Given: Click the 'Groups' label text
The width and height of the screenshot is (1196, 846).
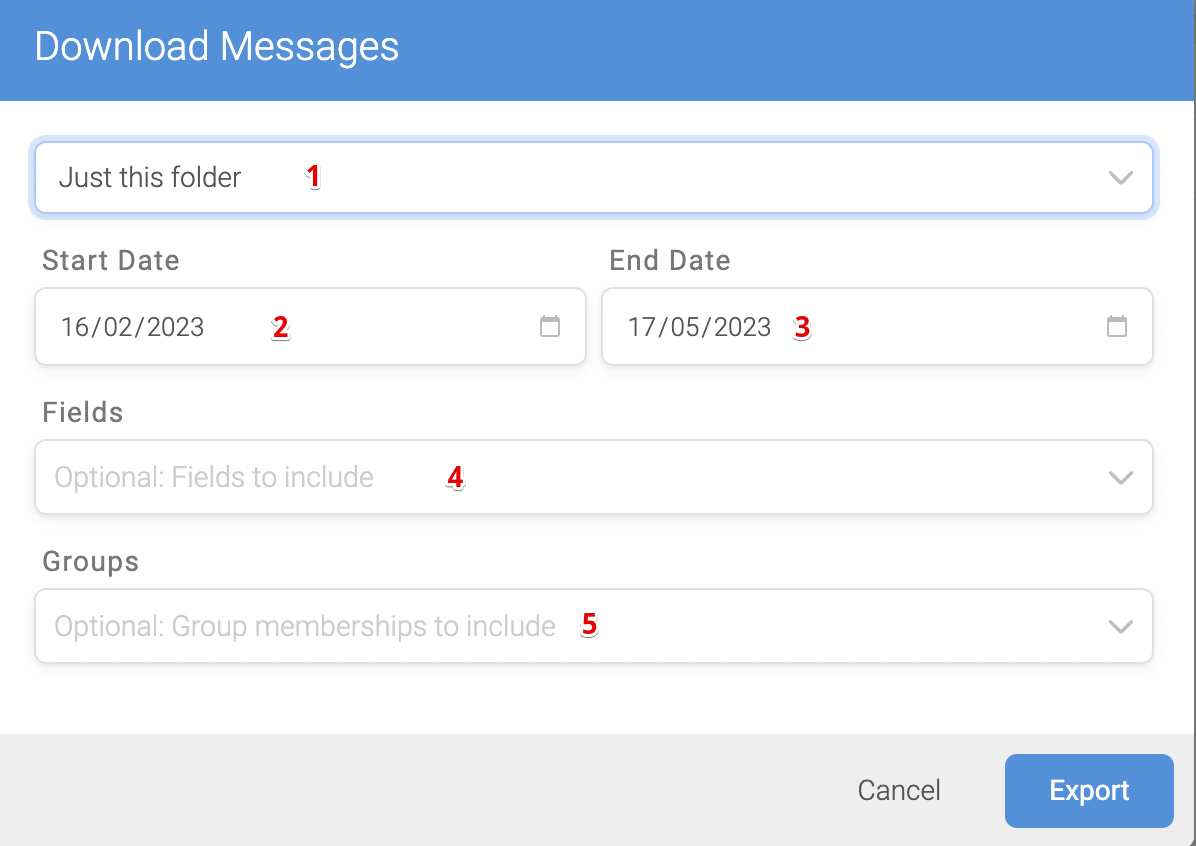Looking at the screenshot, I should click(x=91, y=562).
